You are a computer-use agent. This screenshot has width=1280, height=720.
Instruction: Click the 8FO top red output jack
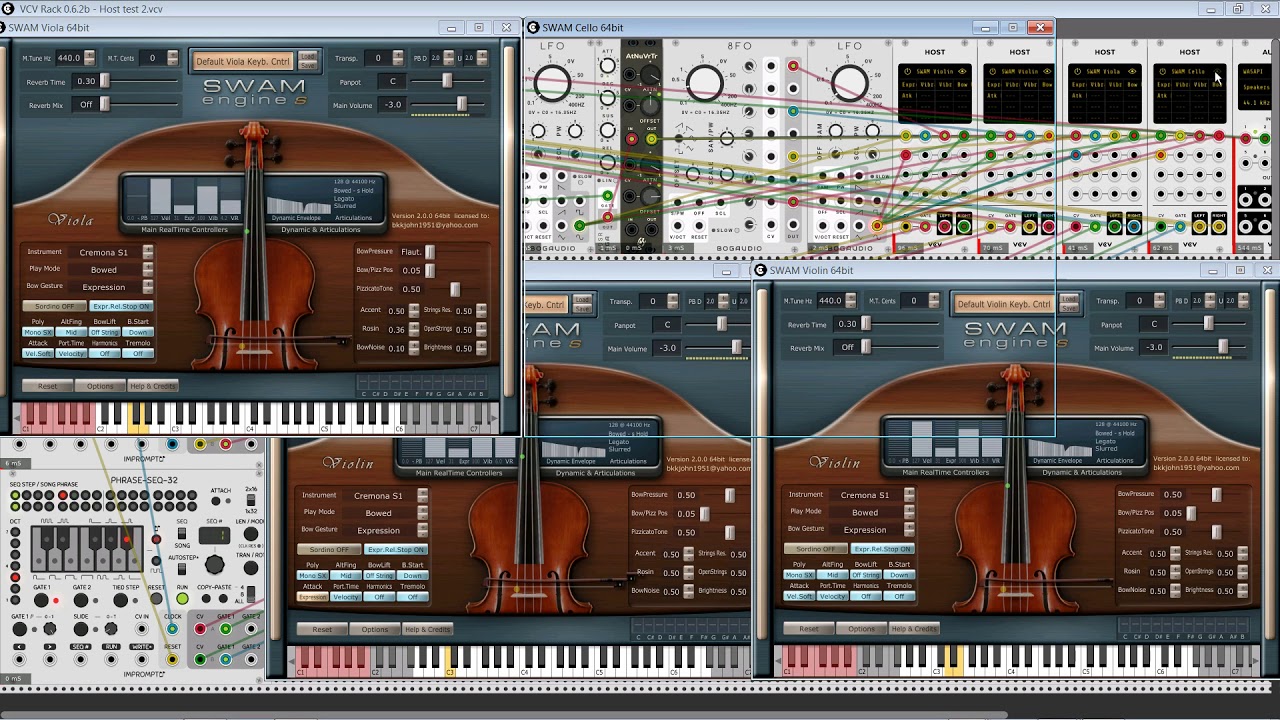click(x=793, y=67)
